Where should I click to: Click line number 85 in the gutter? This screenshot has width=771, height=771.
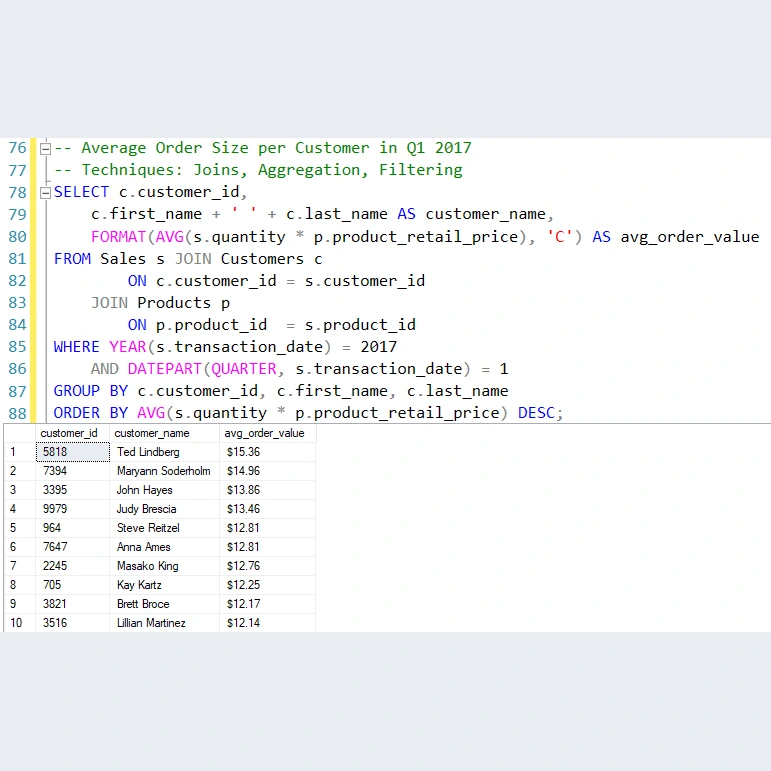point(17,347)
